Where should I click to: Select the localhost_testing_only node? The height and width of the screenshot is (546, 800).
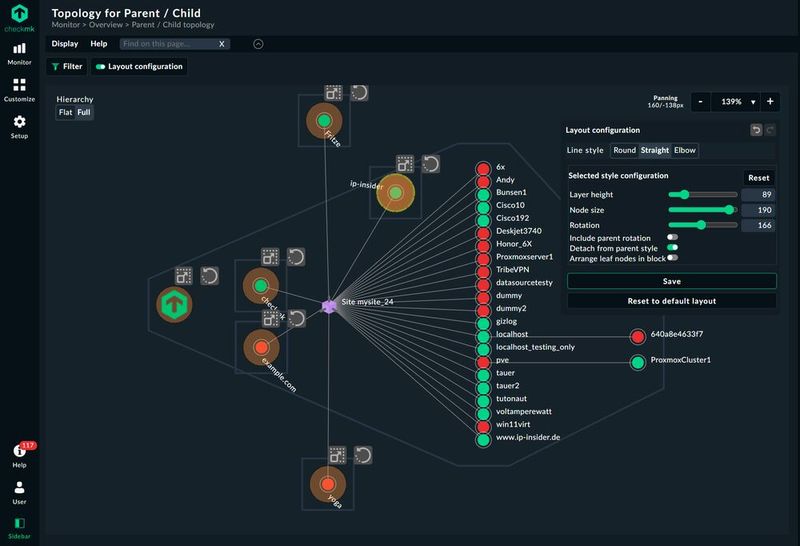[483, 350]
